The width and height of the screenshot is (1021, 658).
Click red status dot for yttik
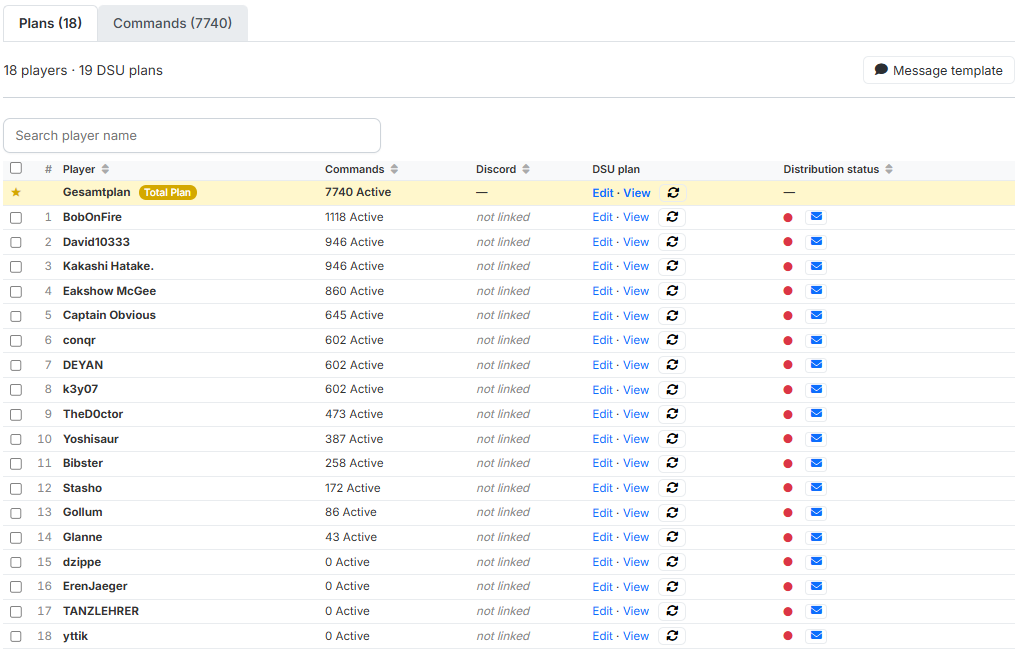(788, 636)
